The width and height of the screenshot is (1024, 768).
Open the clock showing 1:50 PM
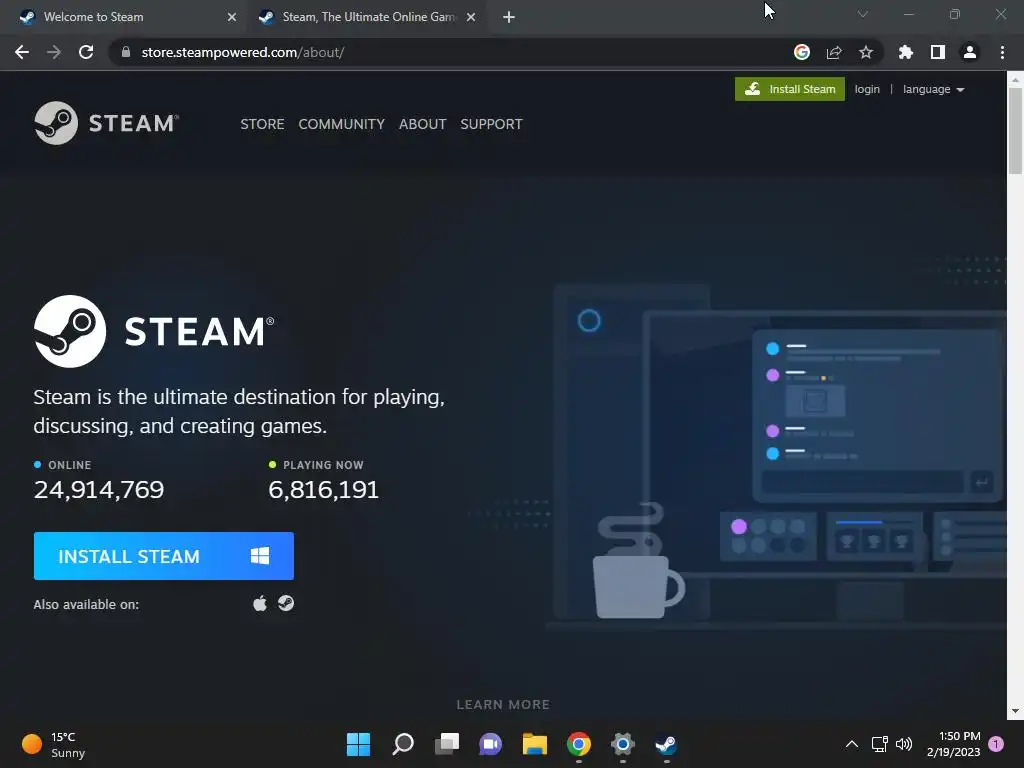(x=953, y=744)
